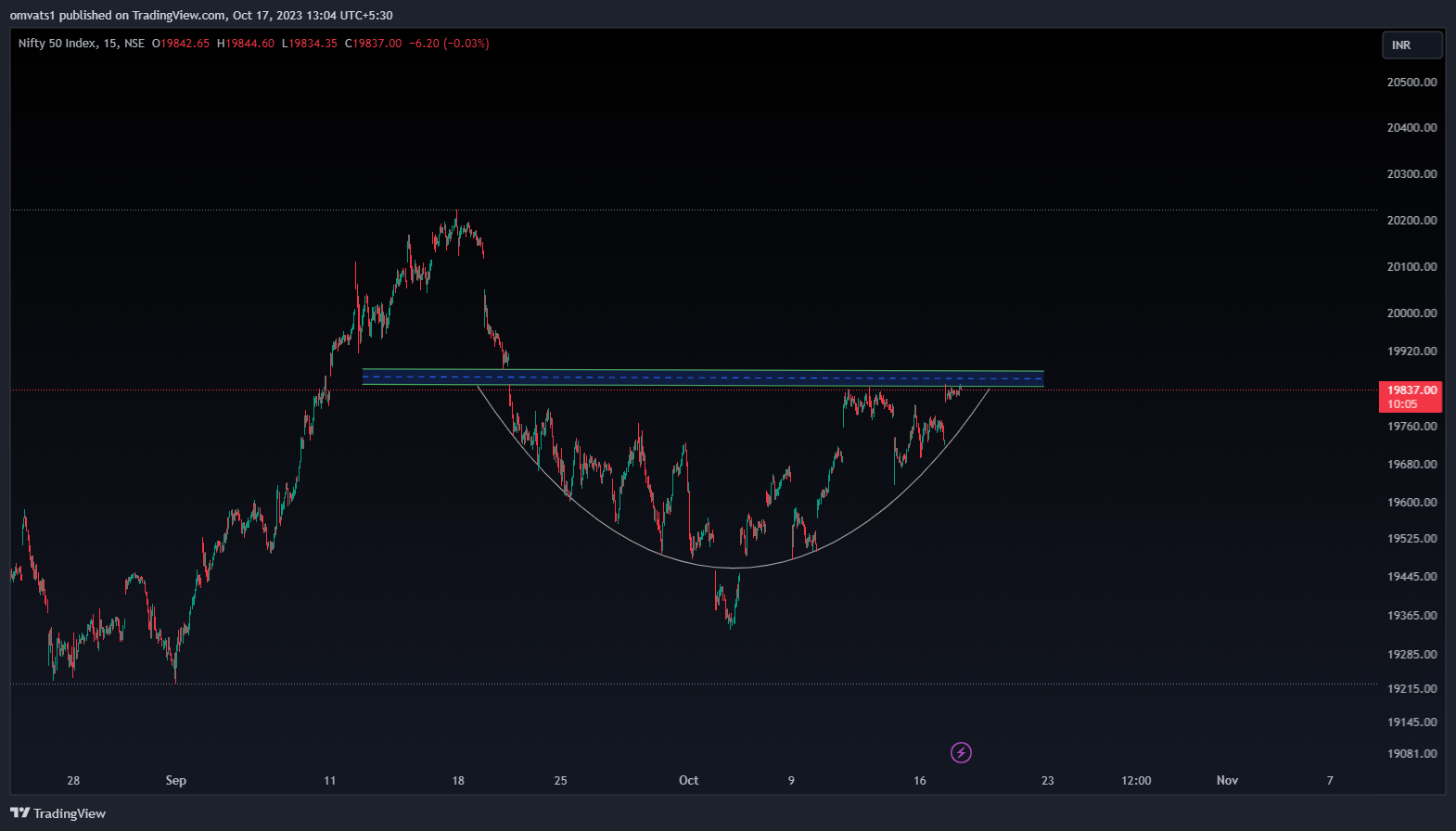Screen dimensions: 1456x831
Task: Click the purple lightning bolt event icon
Action: pyautogui.click(x=962, y=752)
